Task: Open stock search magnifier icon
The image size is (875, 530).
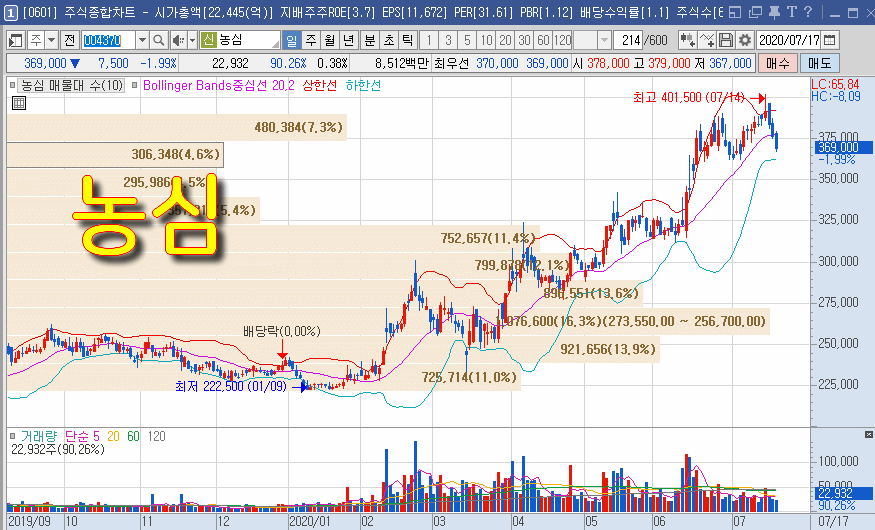Action: pyautogui.click(x=159, y=40)
